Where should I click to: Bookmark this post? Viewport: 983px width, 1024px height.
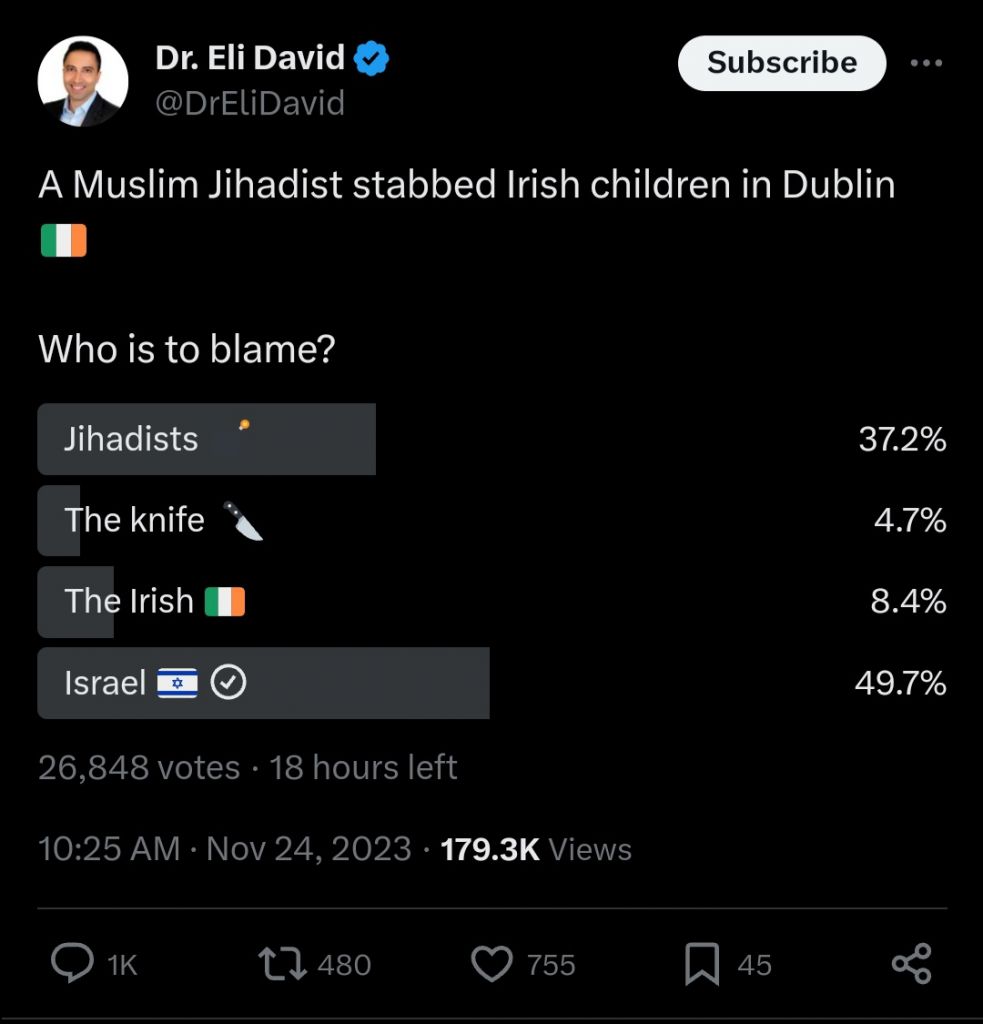(702, 964)
